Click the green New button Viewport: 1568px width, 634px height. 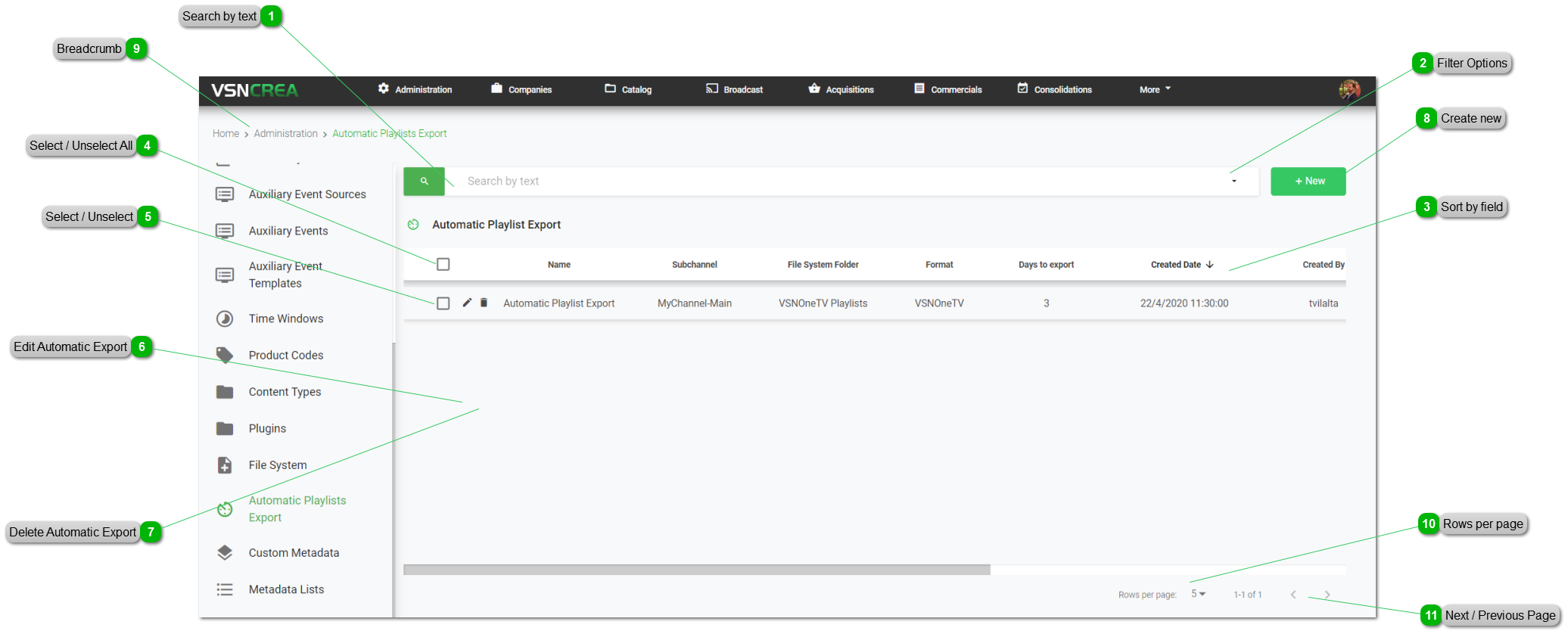(x=1308, y=182)
